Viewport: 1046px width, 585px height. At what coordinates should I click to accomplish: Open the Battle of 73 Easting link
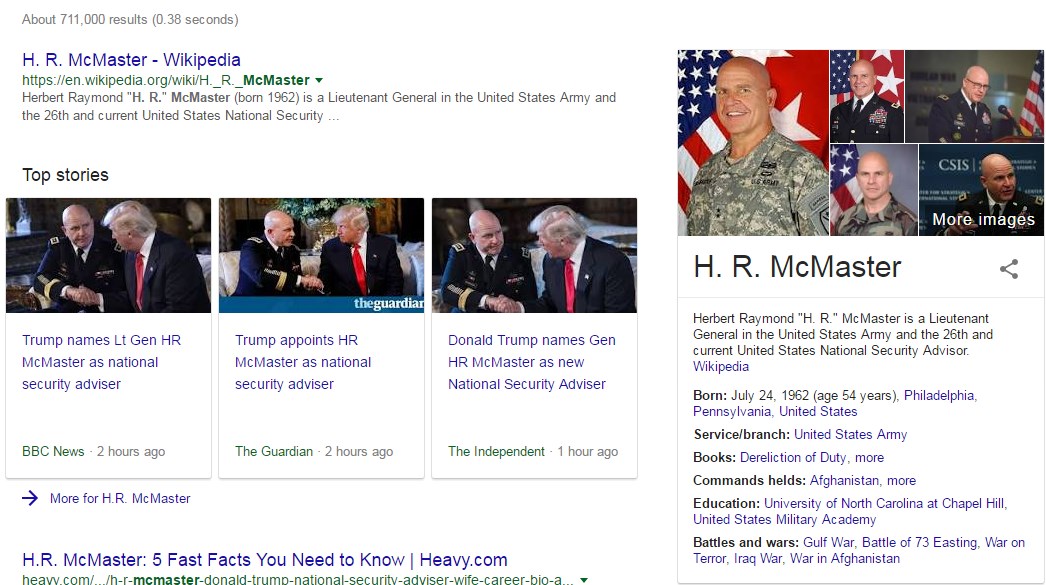919,543
